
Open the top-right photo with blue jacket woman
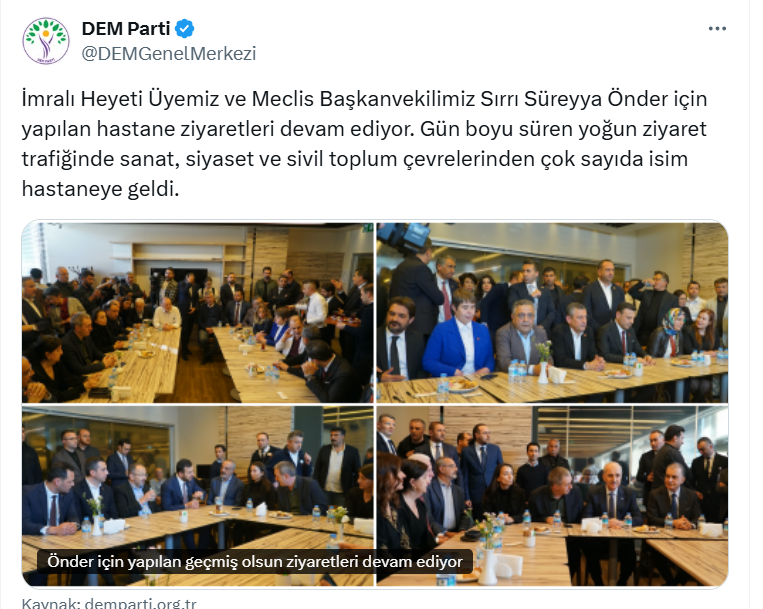click(552, 313)
